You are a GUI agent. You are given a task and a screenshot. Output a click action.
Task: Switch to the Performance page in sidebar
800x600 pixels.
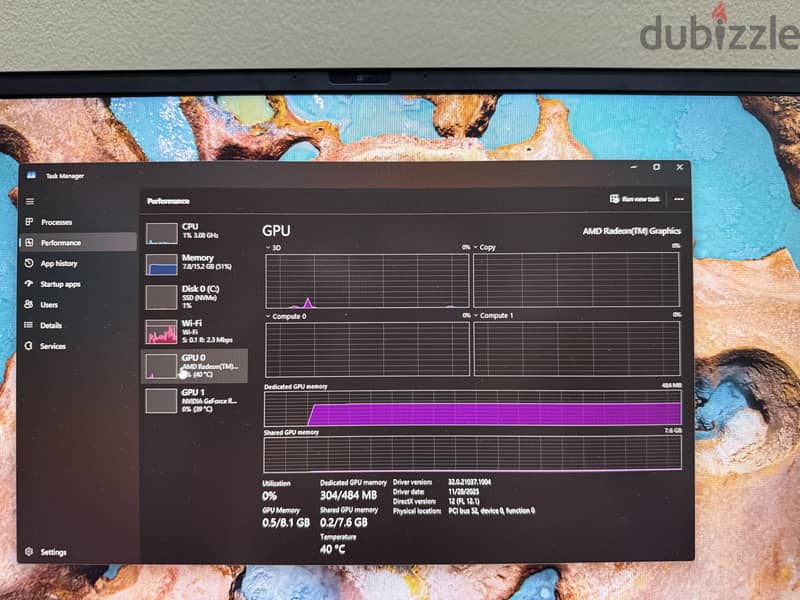(x=78, y=243)
